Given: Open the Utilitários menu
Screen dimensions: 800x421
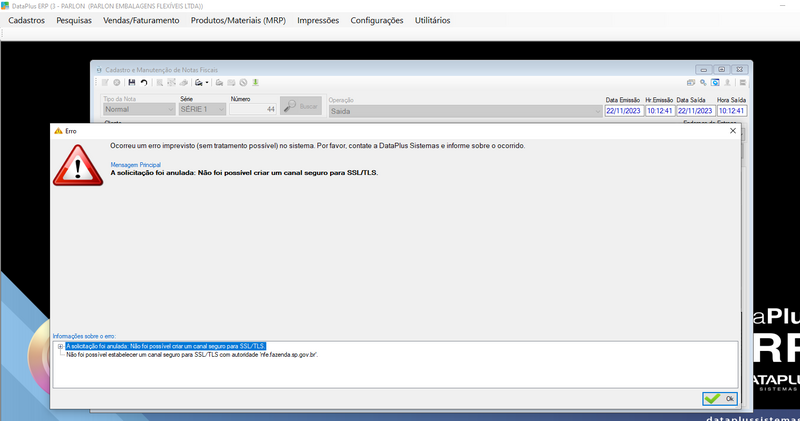Looking at the screenshot, I should click(432, 20).
